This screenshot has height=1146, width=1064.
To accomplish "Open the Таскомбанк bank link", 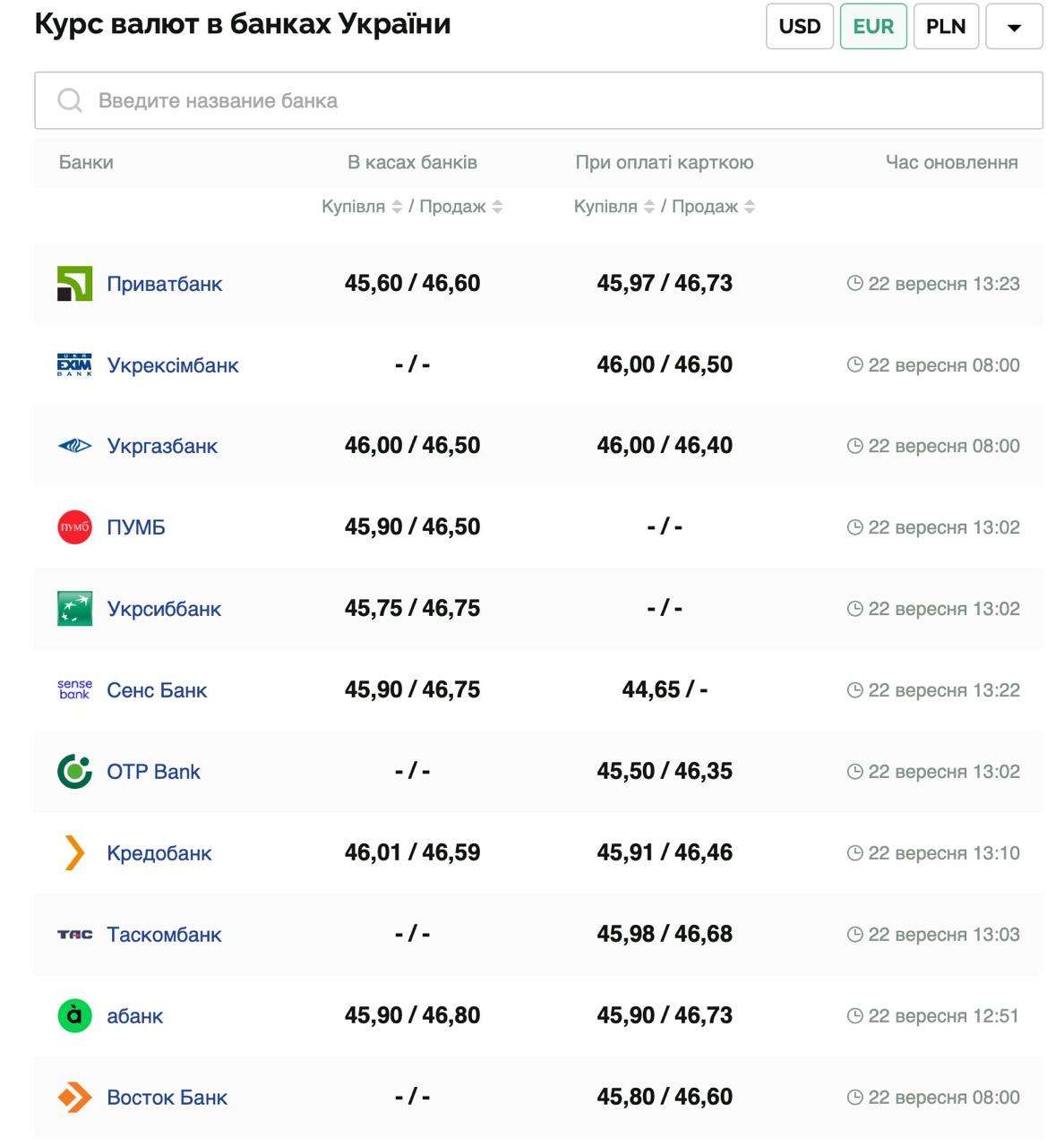I will click(x=164, y=934).
